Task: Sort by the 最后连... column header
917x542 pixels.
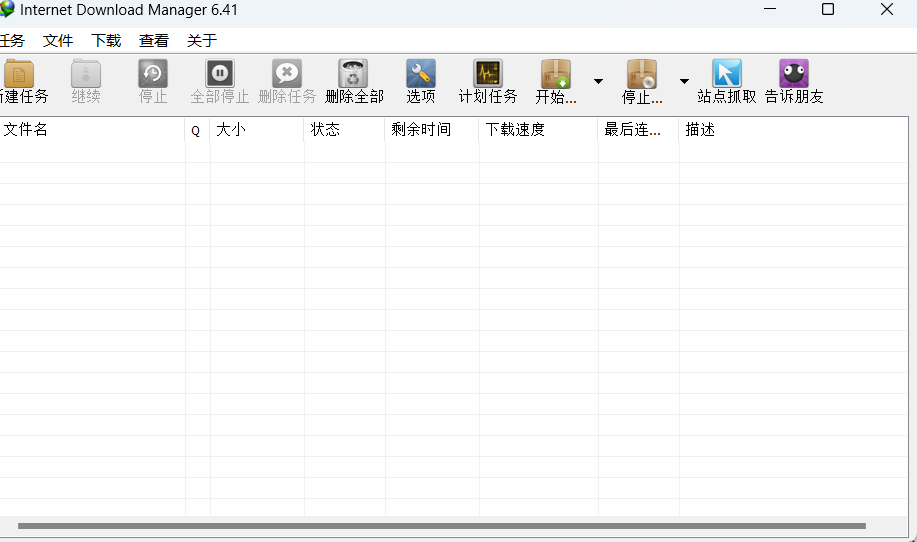Action: [x=638, y=129]
